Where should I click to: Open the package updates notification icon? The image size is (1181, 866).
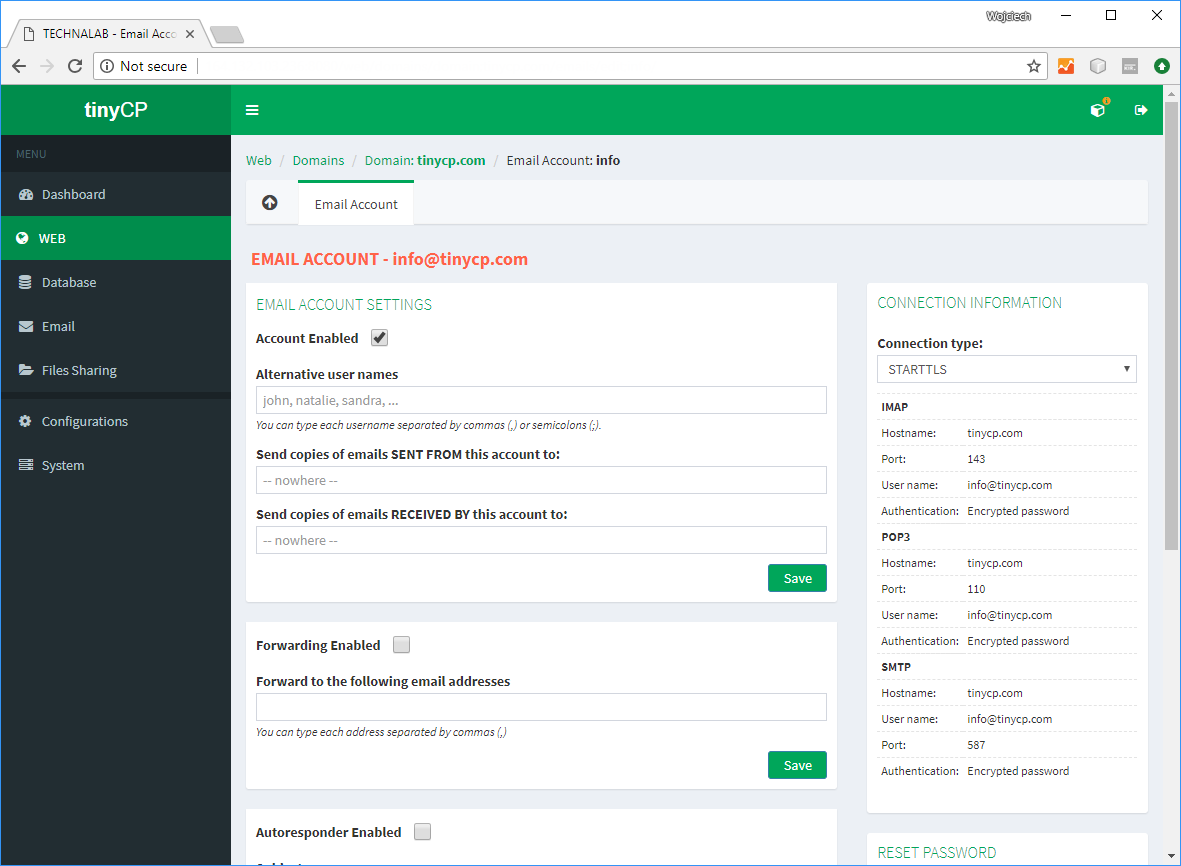pyautogui.click(x=1098, y=110)
